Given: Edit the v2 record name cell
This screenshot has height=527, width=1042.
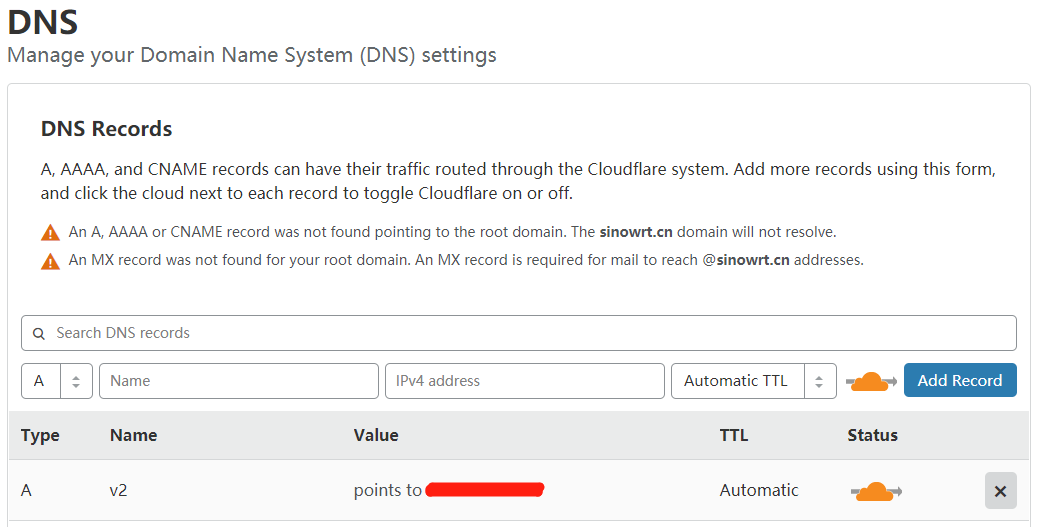Looking at the screenshot, I should 120,490.
